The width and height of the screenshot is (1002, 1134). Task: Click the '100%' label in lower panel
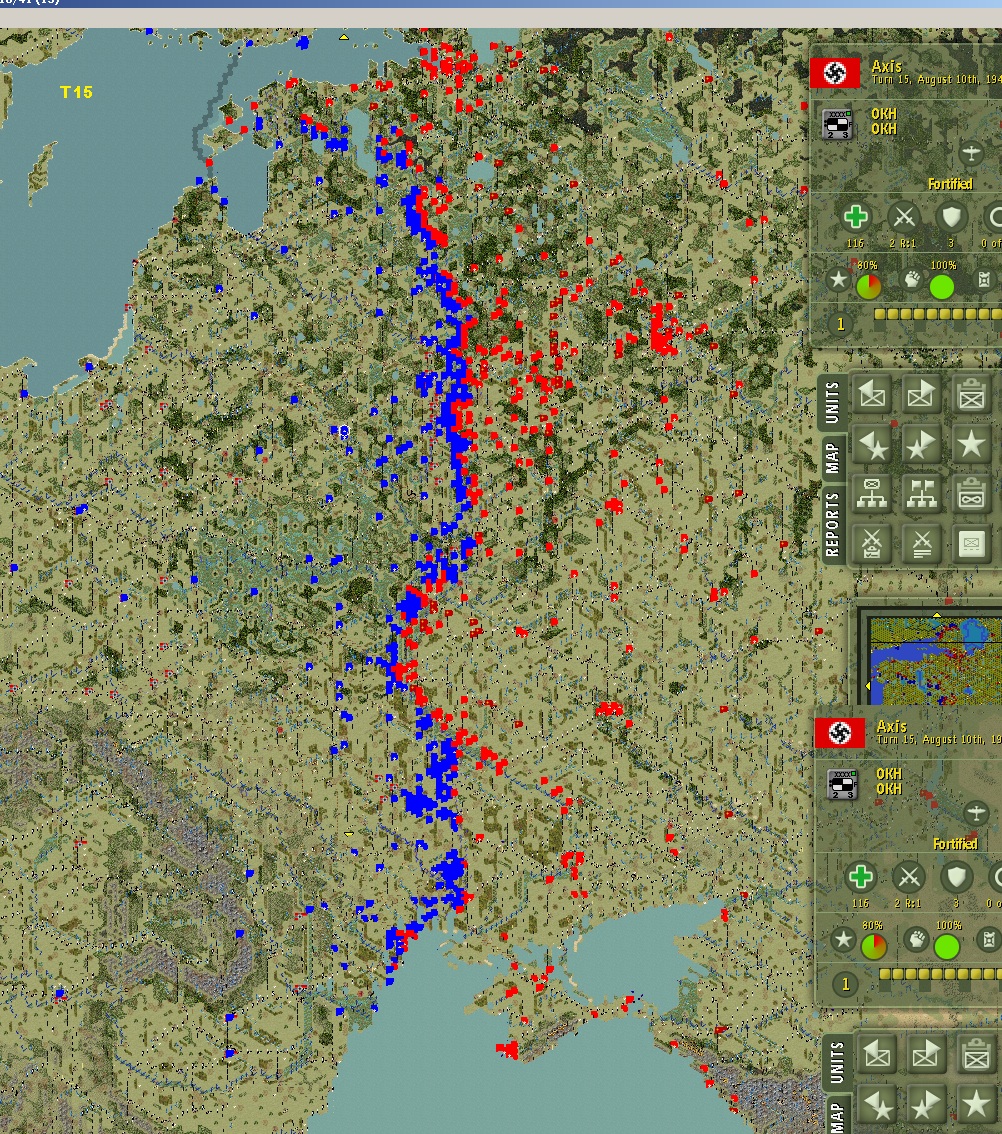click(x=948, y=925)
